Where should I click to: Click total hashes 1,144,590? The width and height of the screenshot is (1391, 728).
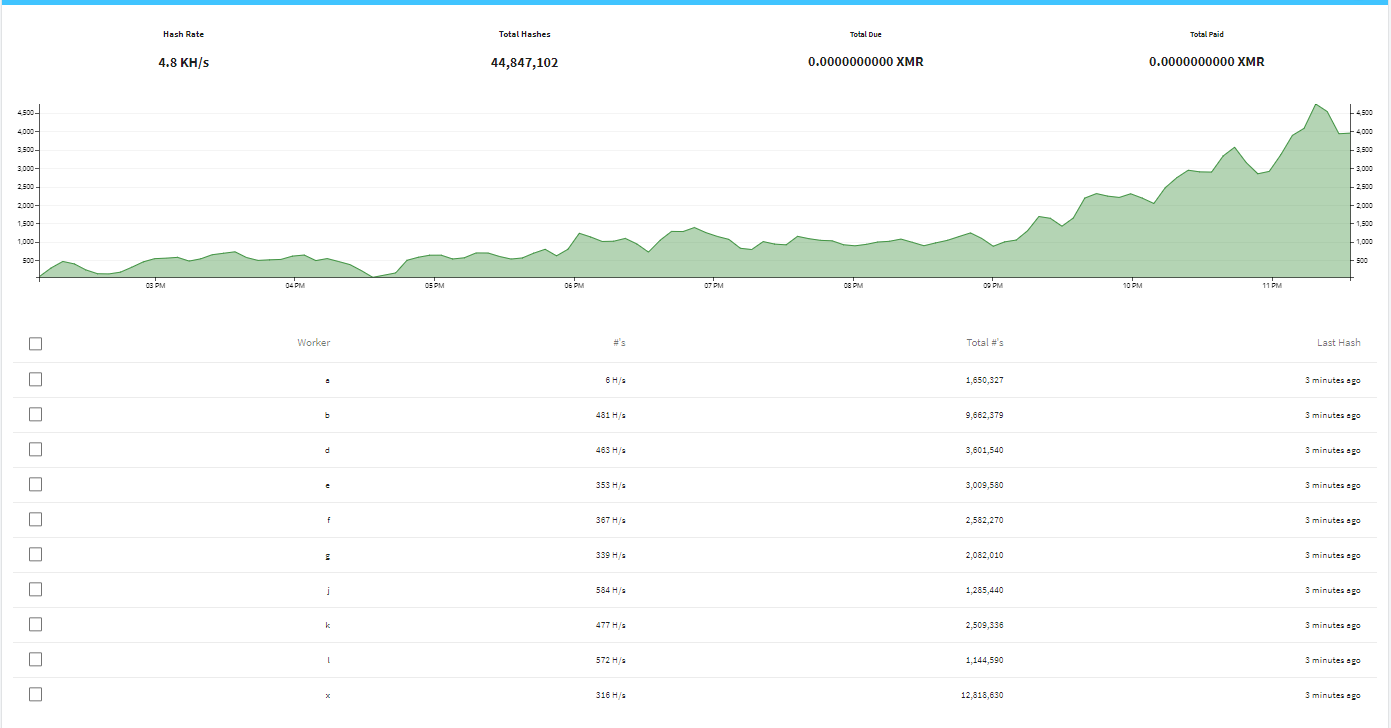pyautogui.click(x=985, y=660)
